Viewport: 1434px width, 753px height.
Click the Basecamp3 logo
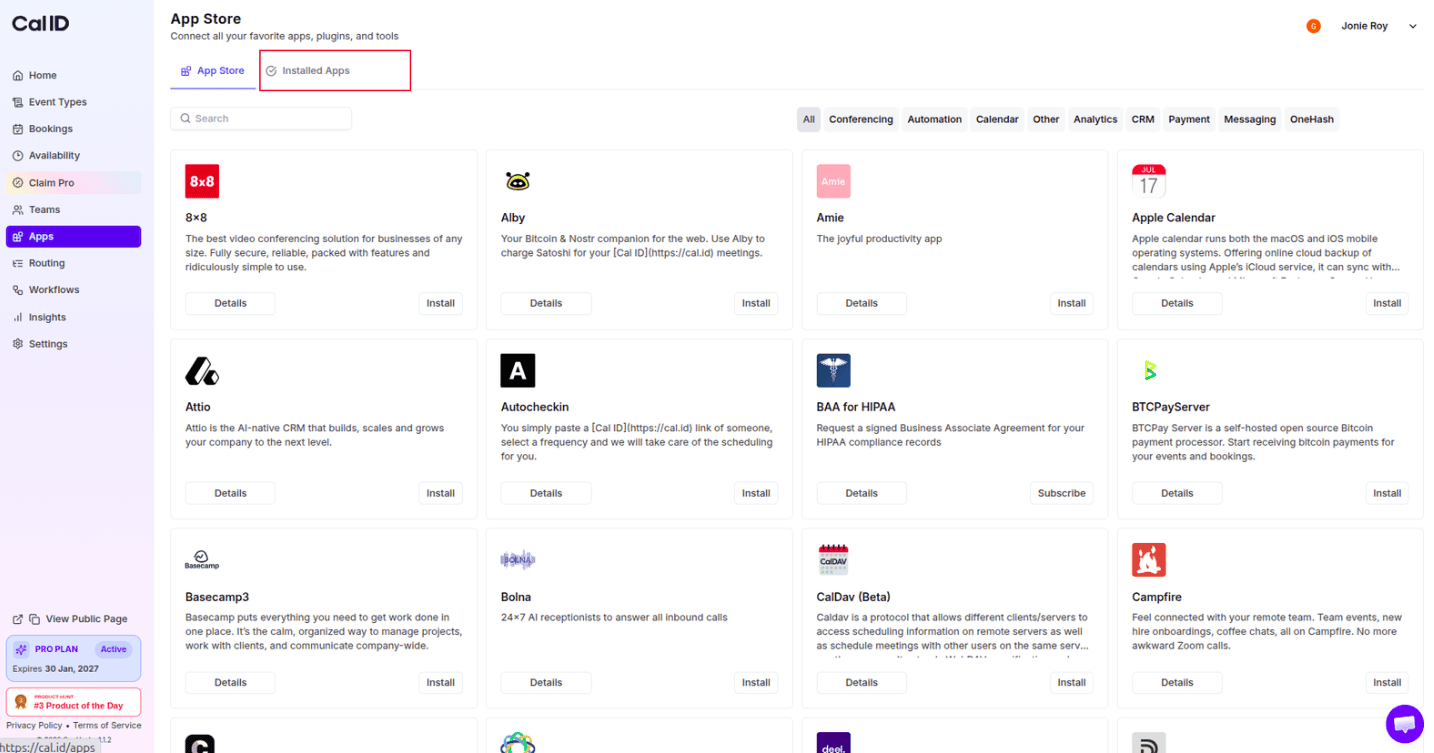click(202, 560)
